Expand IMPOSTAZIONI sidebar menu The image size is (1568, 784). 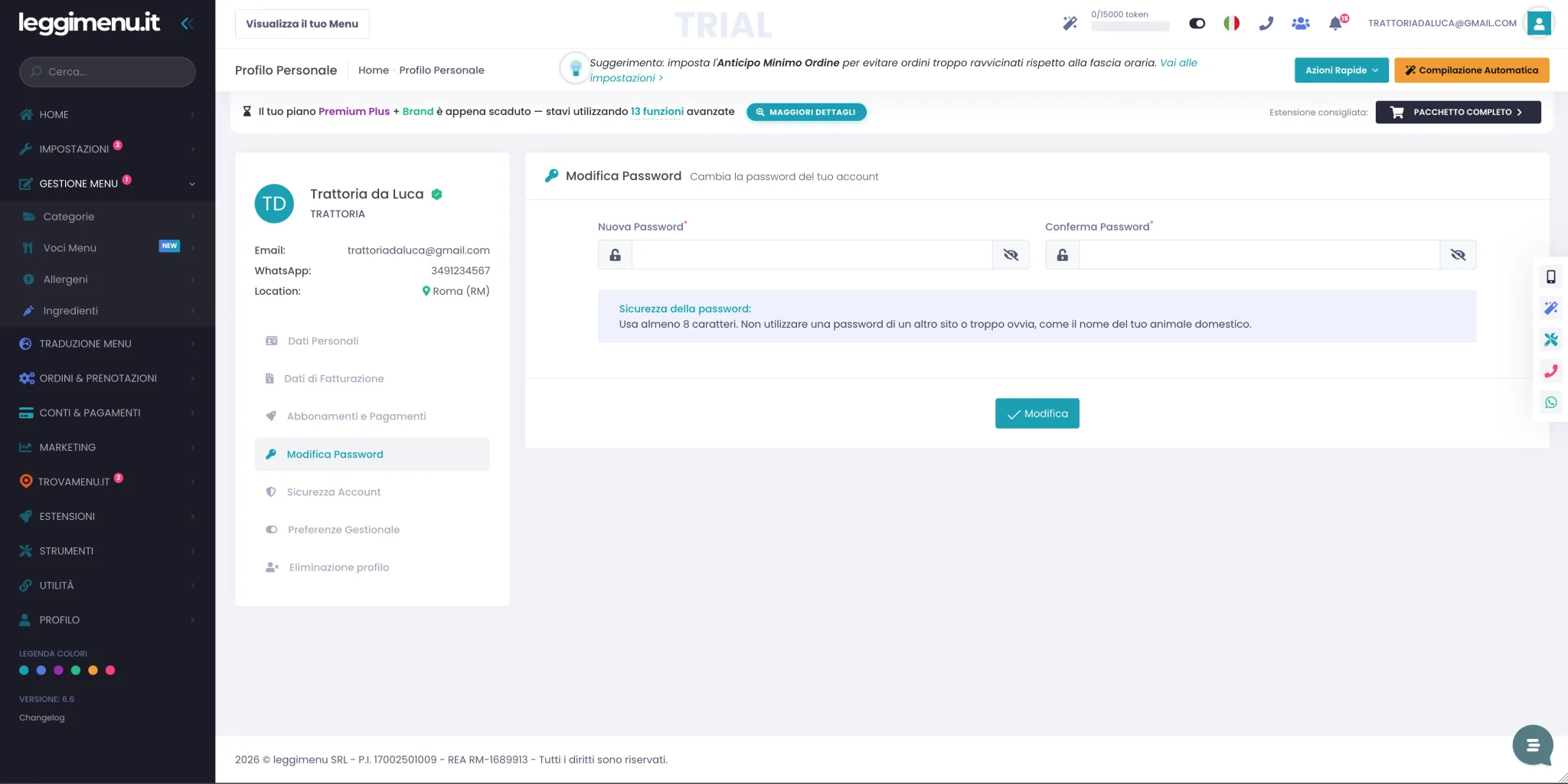(107, 149)
